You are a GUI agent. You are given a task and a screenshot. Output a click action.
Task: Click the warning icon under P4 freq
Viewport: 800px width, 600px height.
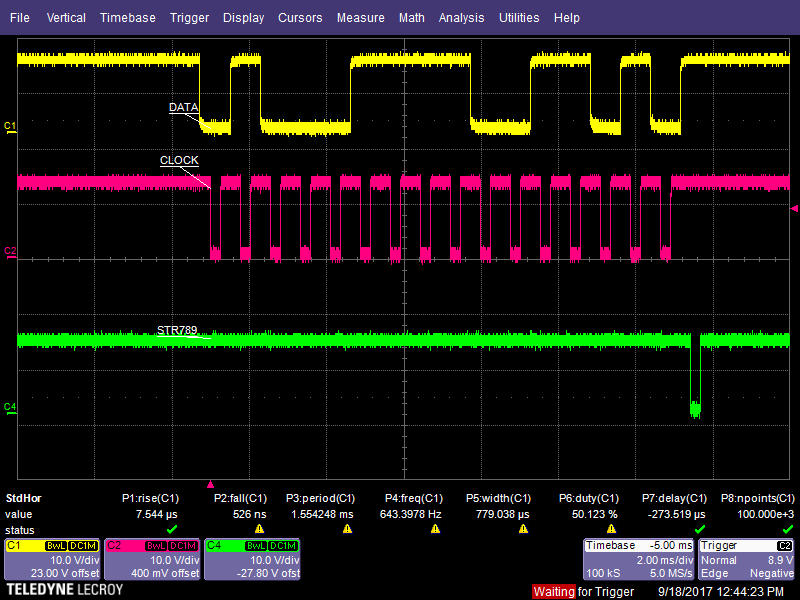[x=435, y=528]
